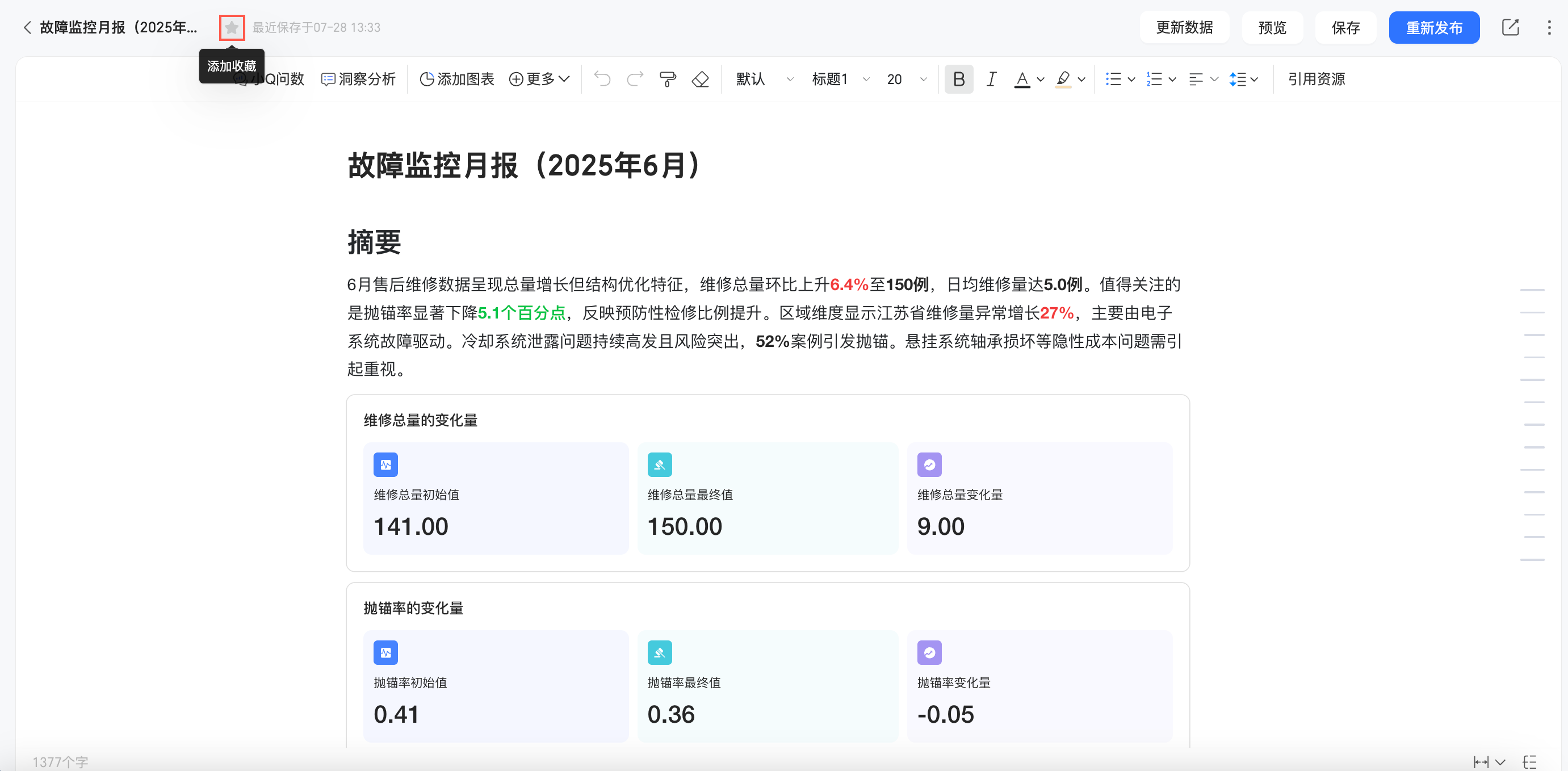The image size is (1568, 771).
Task: Go back using the left arrow
Action: coord(27,27)
